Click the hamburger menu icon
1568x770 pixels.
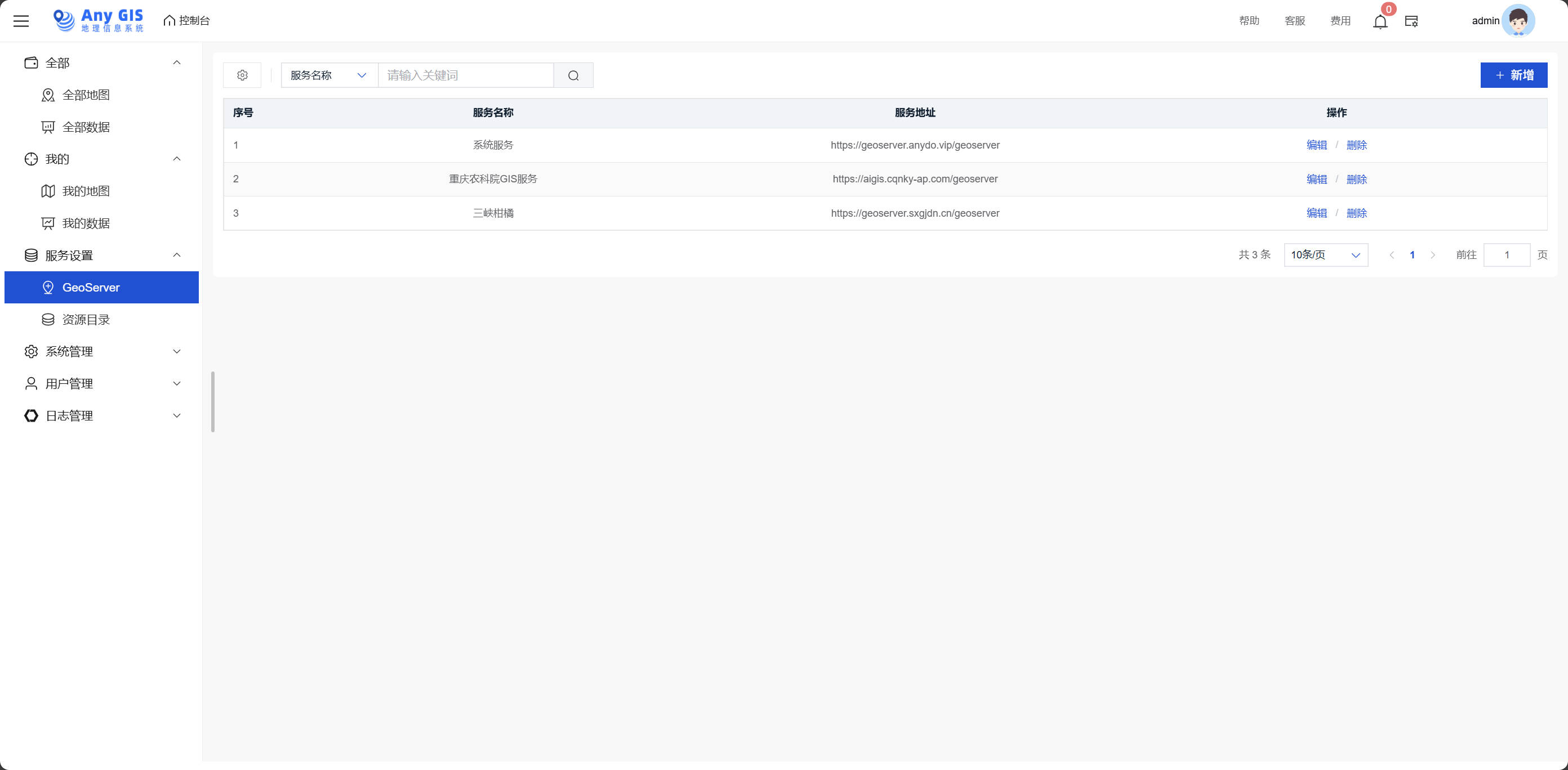click(x=21, y=21)
